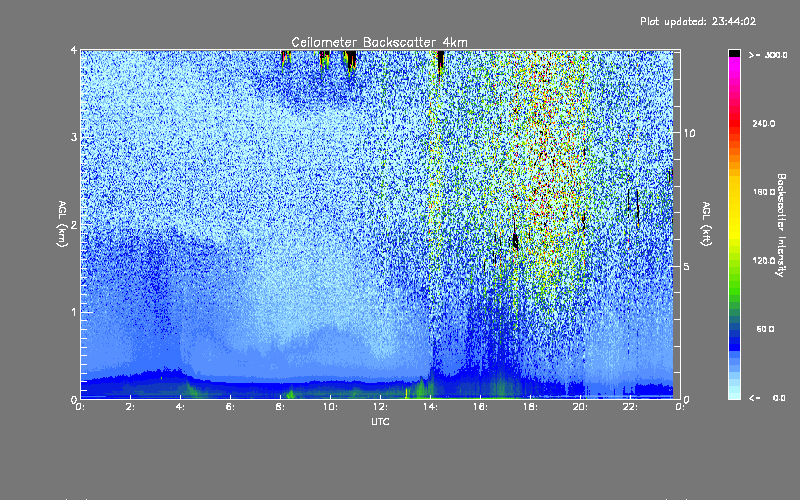Click the "120.0" colorbar value label
This screenshot has width=800, height=500.
point(764,260)
